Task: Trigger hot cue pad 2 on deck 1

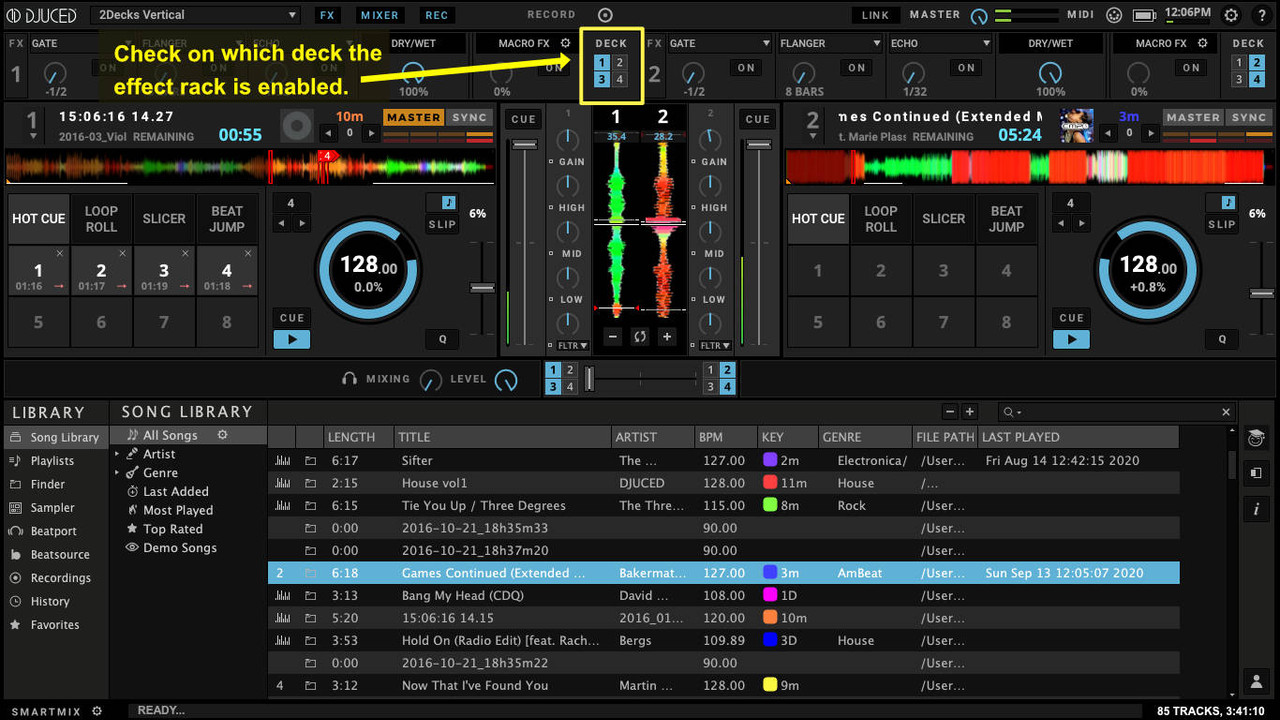Action: (101, 271)
